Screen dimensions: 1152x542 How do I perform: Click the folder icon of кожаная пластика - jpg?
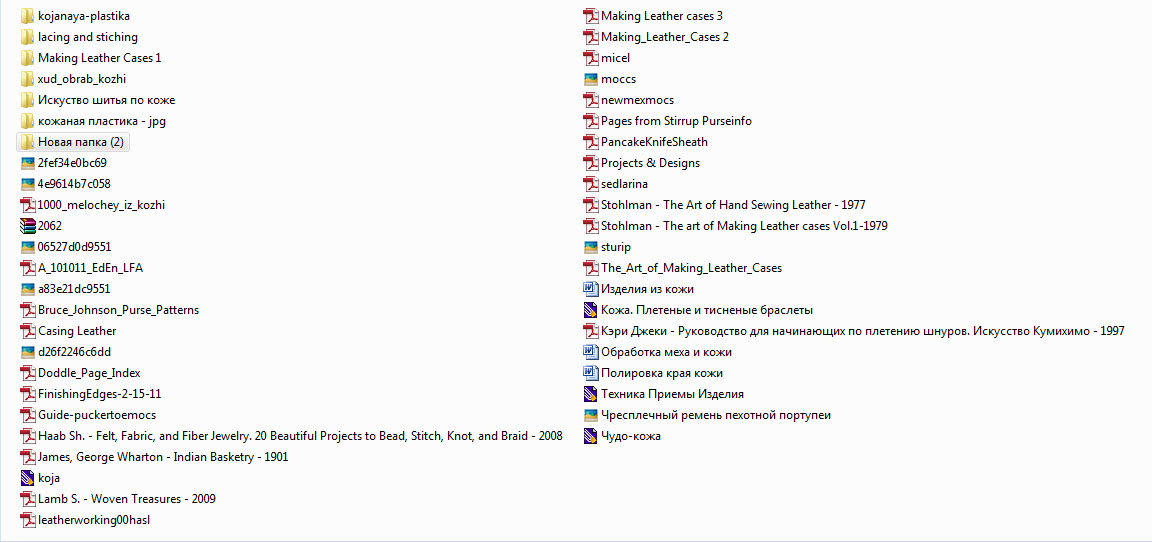point(27,120)
